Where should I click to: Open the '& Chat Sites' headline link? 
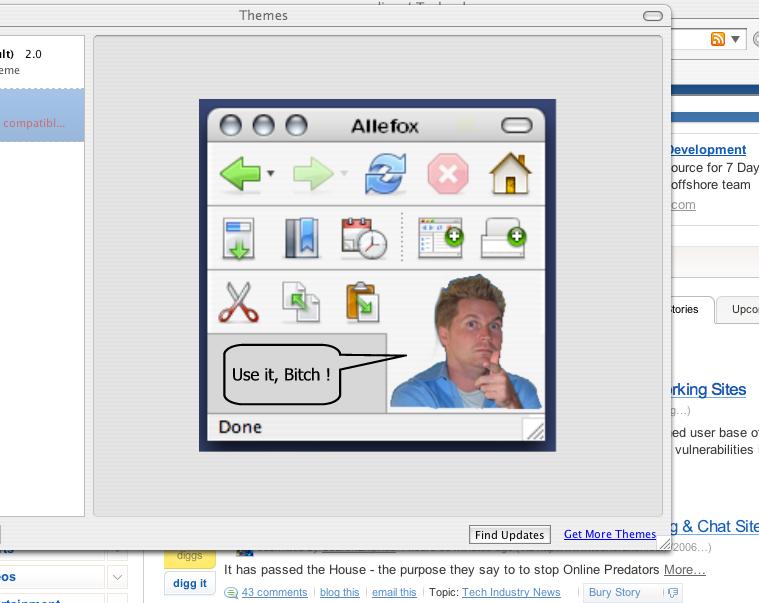[715, 526]
